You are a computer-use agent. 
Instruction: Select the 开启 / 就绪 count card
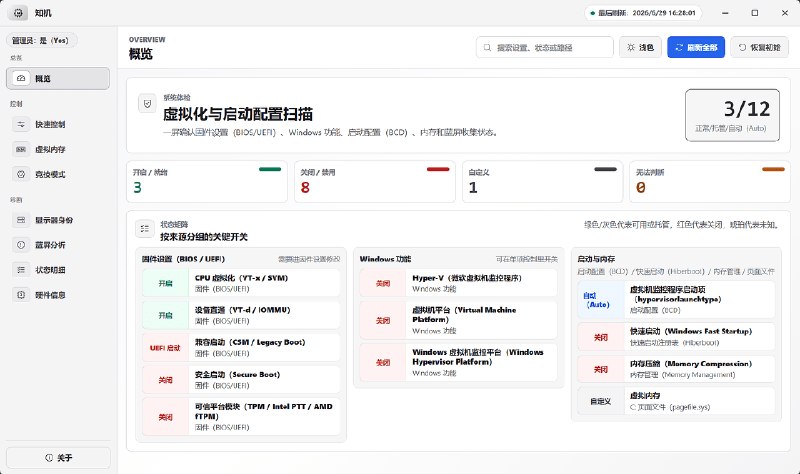pos(207,182)
